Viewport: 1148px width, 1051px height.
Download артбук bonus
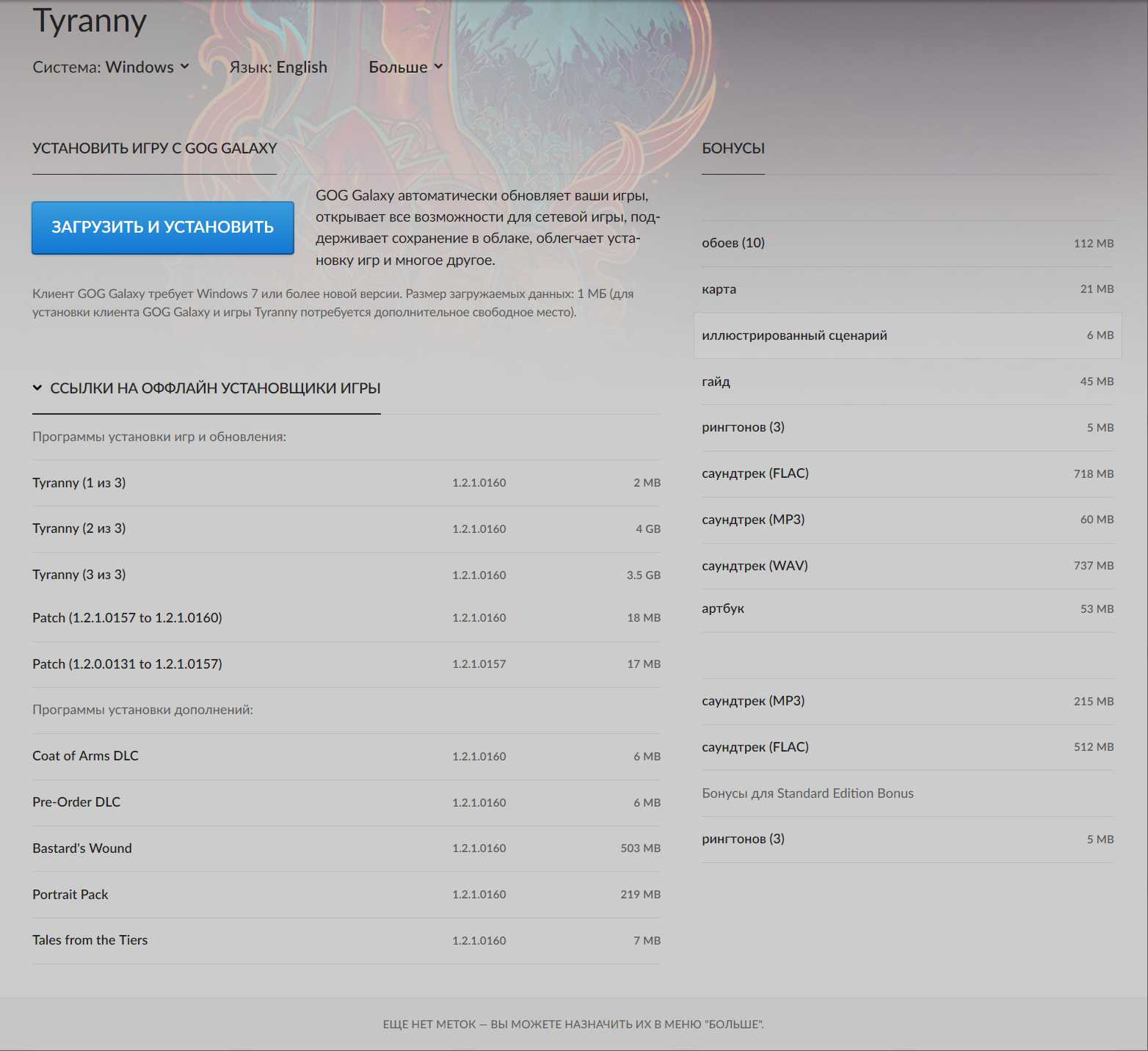[908, 609]
